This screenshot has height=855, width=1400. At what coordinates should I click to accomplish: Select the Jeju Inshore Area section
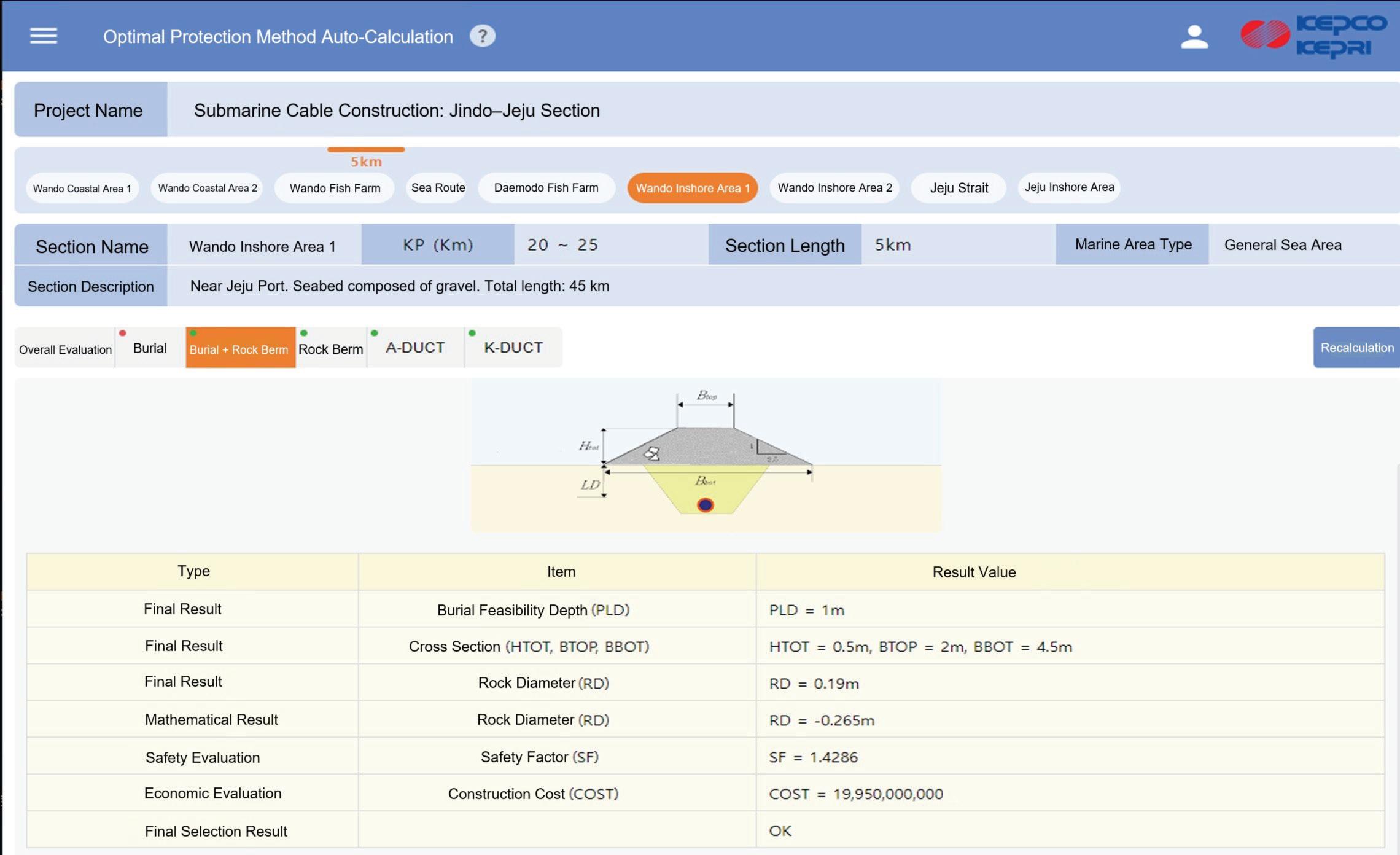tap(1069, 187)
